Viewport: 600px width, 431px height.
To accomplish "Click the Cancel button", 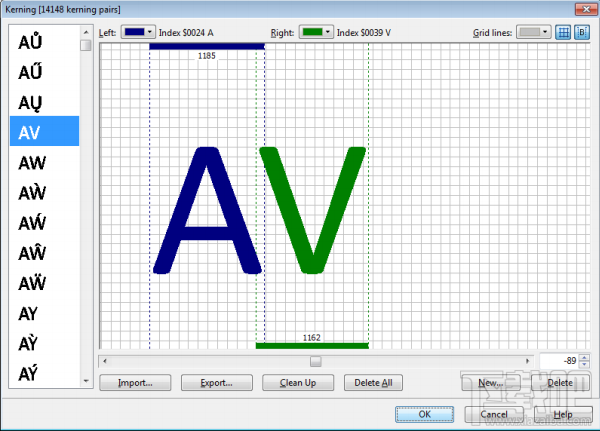I will tap(494, 414).
